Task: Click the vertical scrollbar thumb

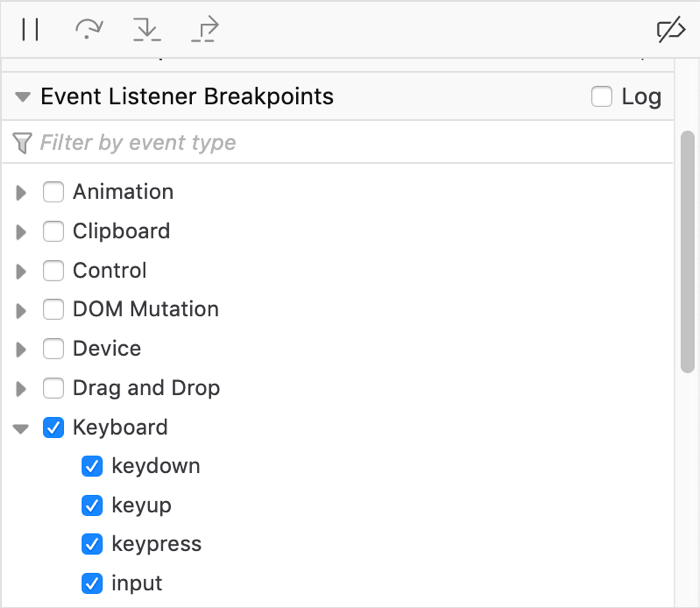Action: (687, 250)
